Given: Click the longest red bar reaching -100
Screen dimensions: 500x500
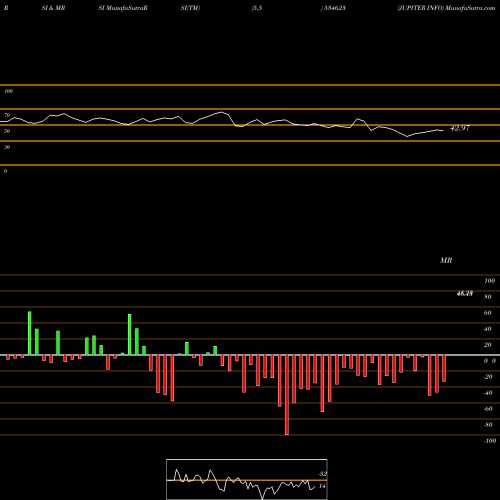Looking at the screenshot, I should (287, 395).
